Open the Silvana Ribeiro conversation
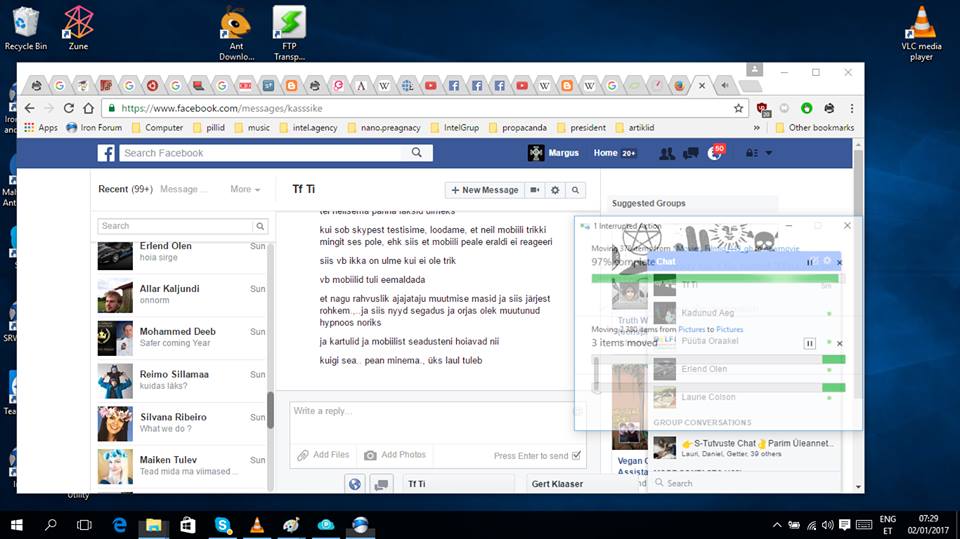960x539 pixels. pos(181,423)
